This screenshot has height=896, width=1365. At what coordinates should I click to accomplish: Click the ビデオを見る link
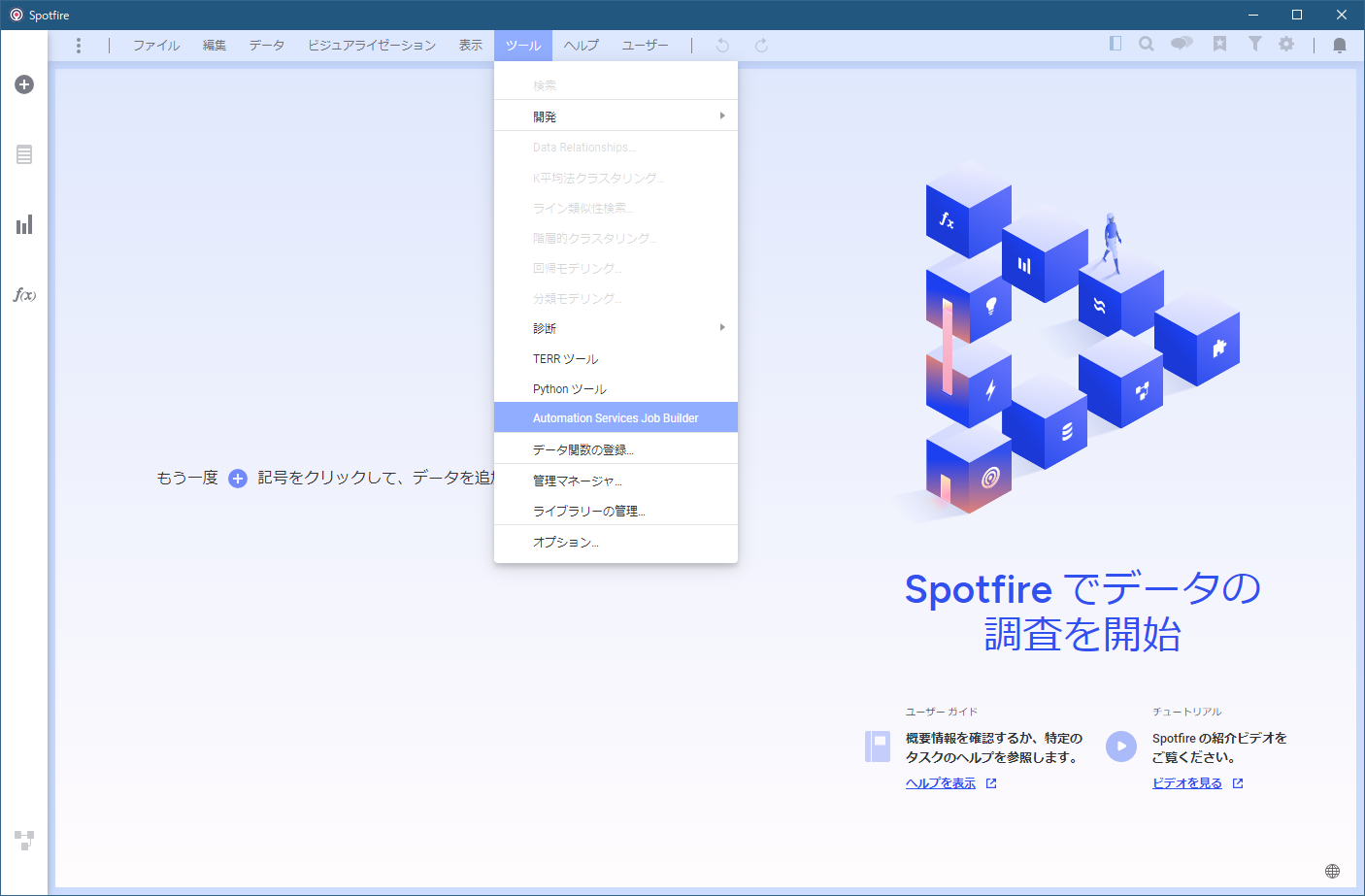1187,783
